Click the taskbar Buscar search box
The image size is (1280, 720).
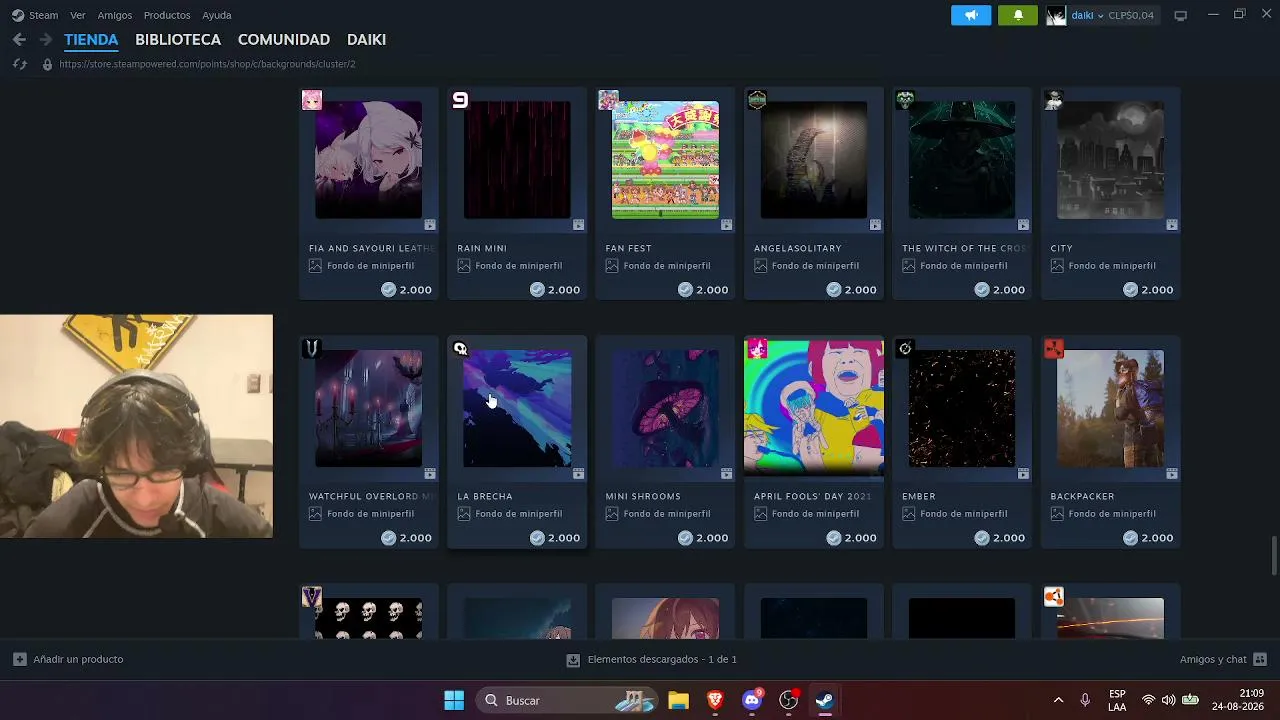565,700
